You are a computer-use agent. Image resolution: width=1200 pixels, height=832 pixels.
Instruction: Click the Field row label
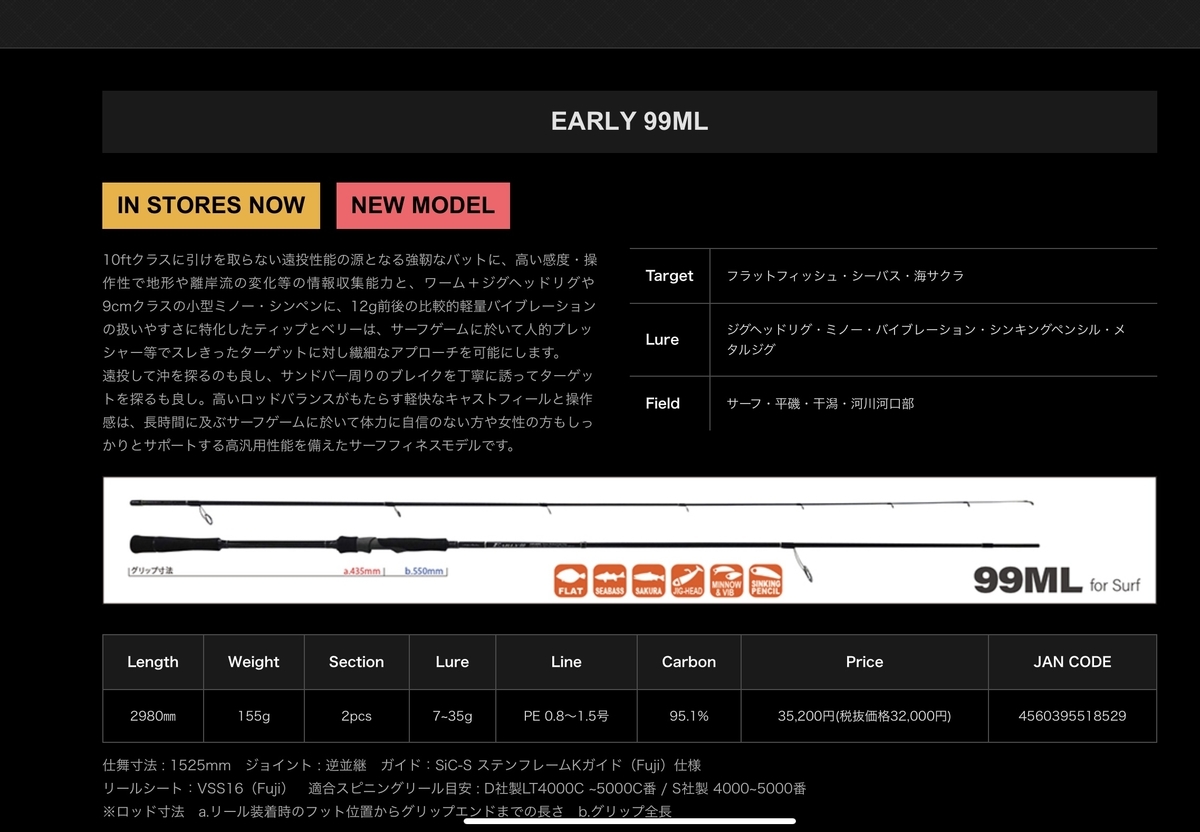pyautogui.click(x=663, y=404)
